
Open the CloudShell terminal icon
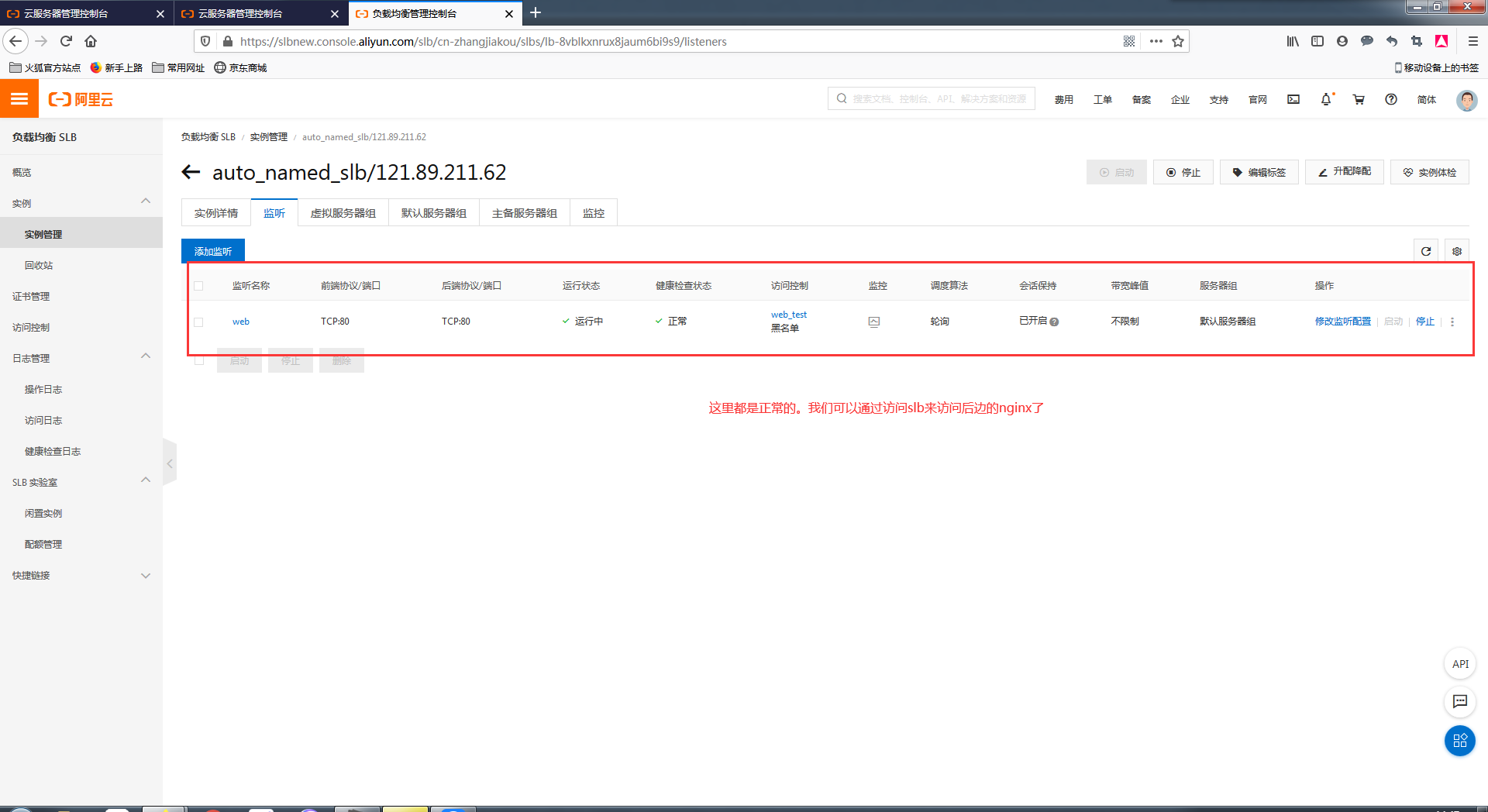click(1293, 99)
